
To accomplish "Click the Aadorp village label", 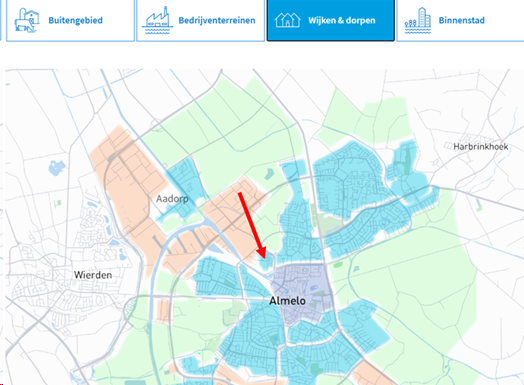I will (172, 199).
